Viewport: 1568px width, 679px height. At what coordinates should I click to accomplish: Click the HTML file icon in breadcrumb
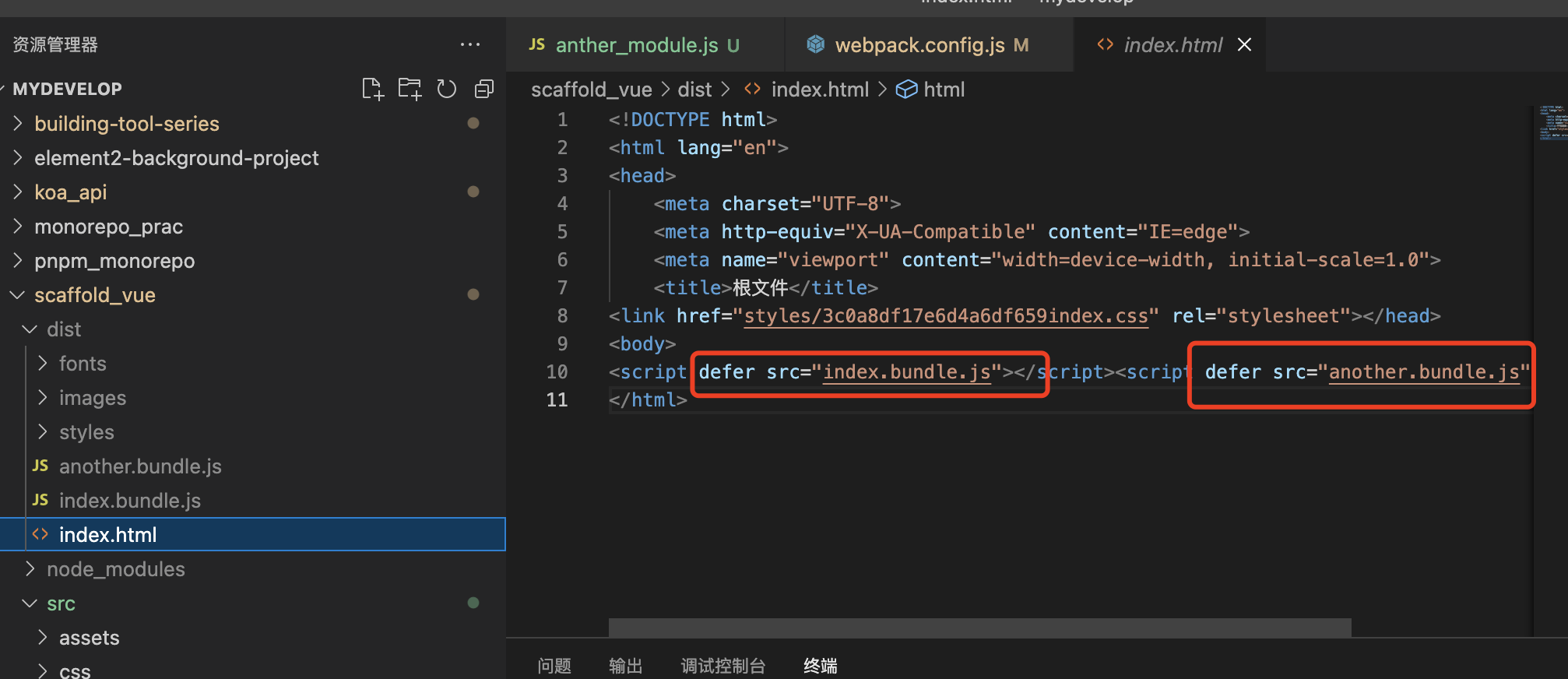point(752,90)
